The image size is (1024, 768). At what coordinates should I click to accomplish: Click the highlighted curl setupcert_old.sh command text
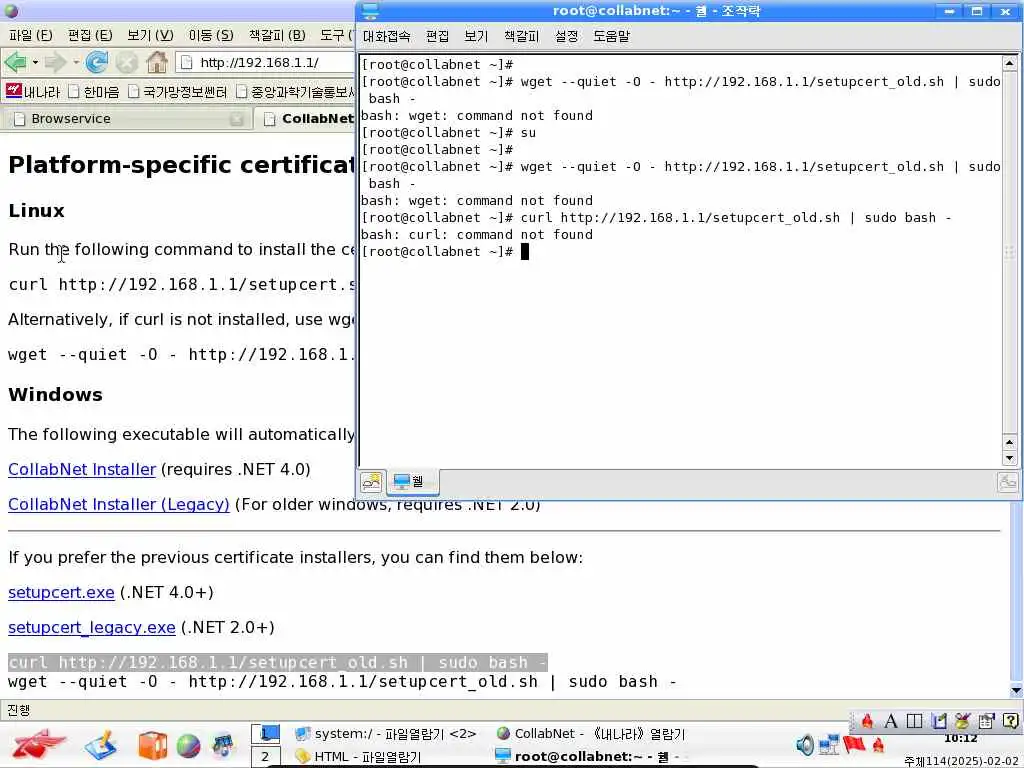pos(278,662)
